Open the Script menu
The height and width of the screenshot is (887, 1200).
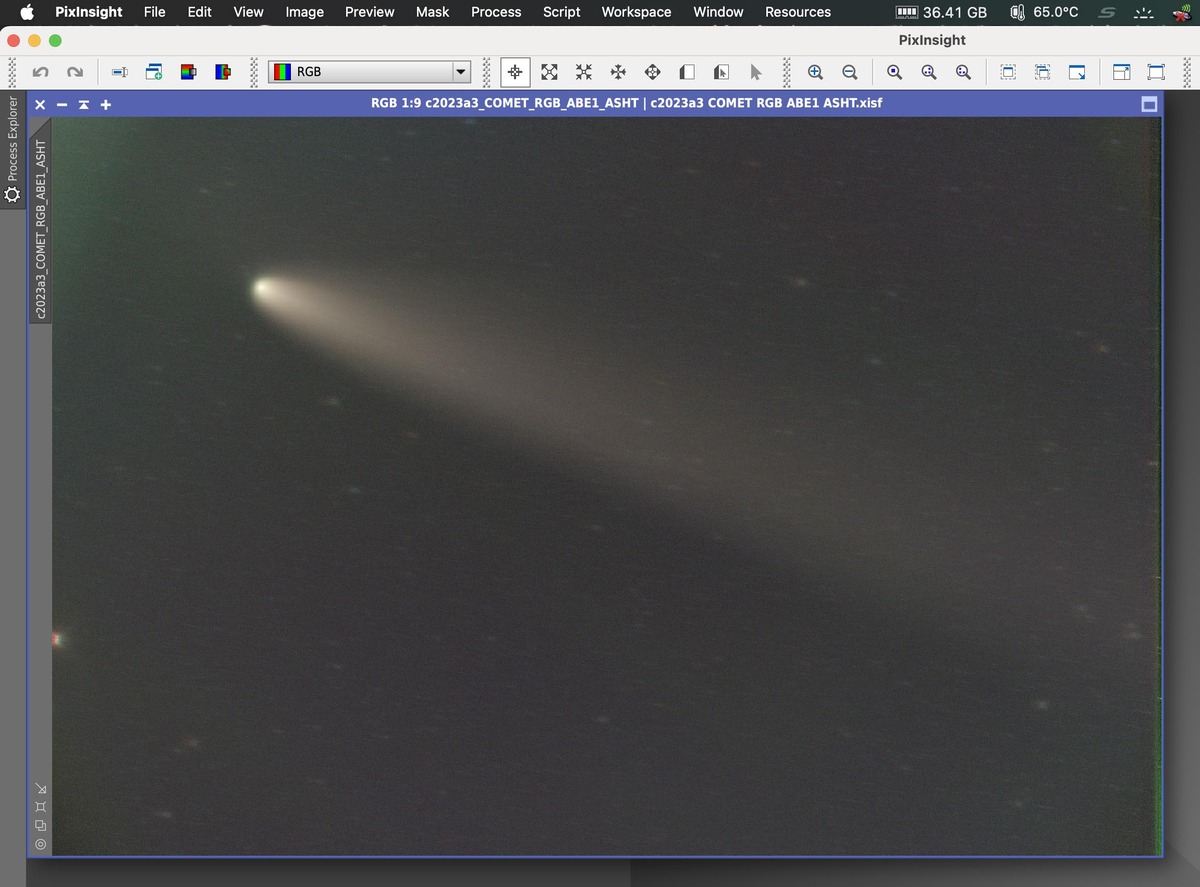tap(561, 12)
